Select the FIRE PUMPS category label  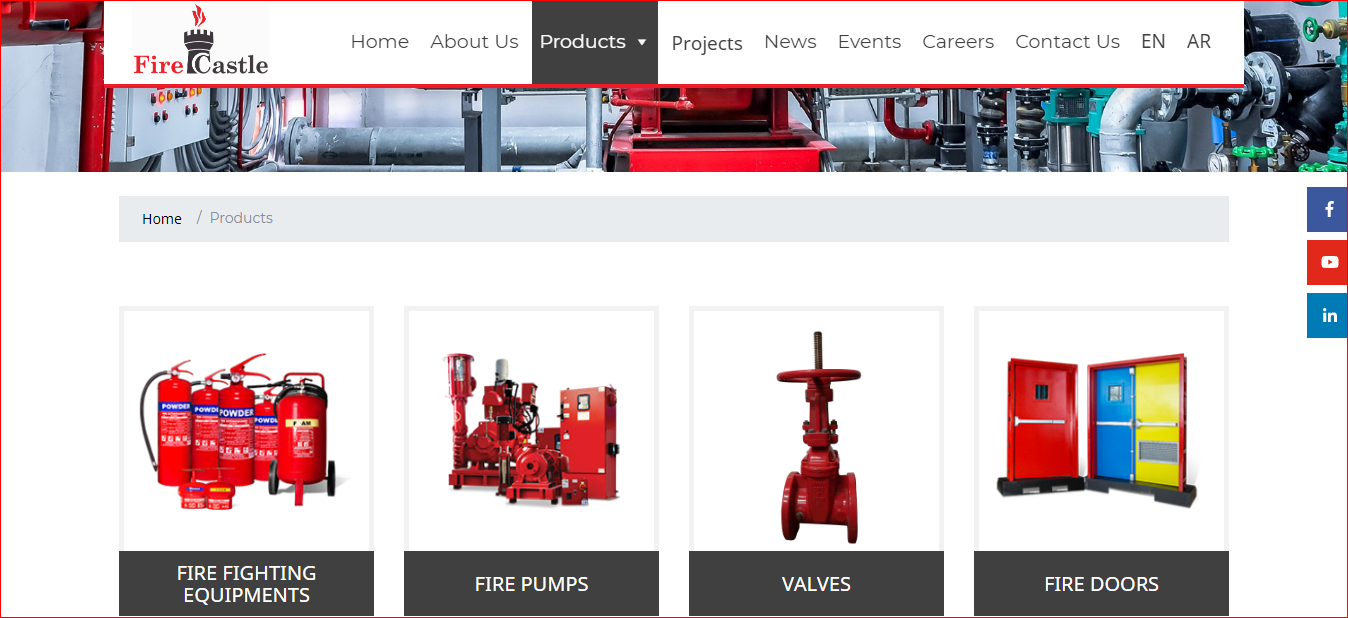(x=531, y=584)
